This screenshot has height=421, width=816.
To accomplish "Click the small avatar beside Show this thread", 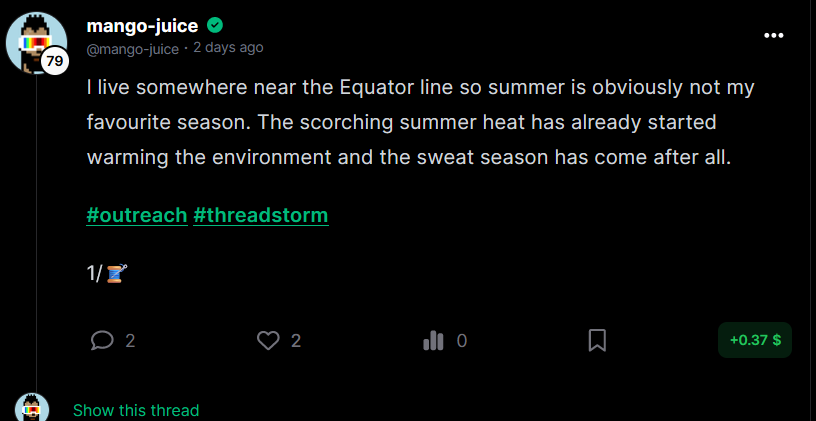I will 32,407.
